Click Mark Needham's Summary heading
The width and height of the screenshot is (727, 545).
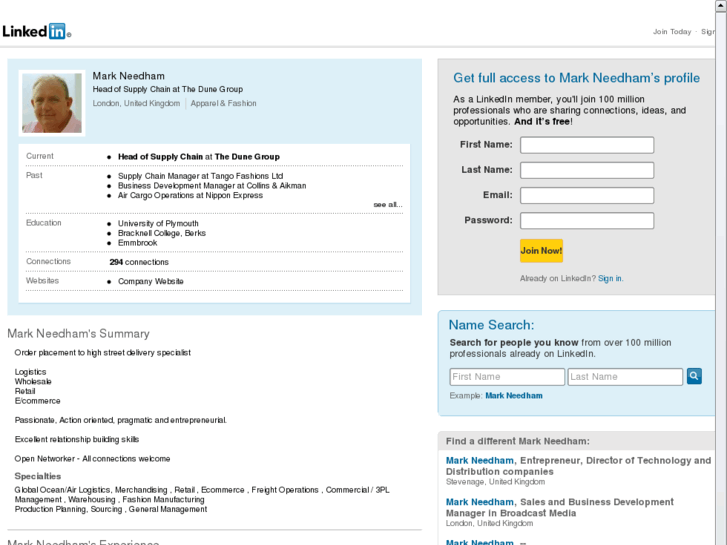tap(78, 333)
